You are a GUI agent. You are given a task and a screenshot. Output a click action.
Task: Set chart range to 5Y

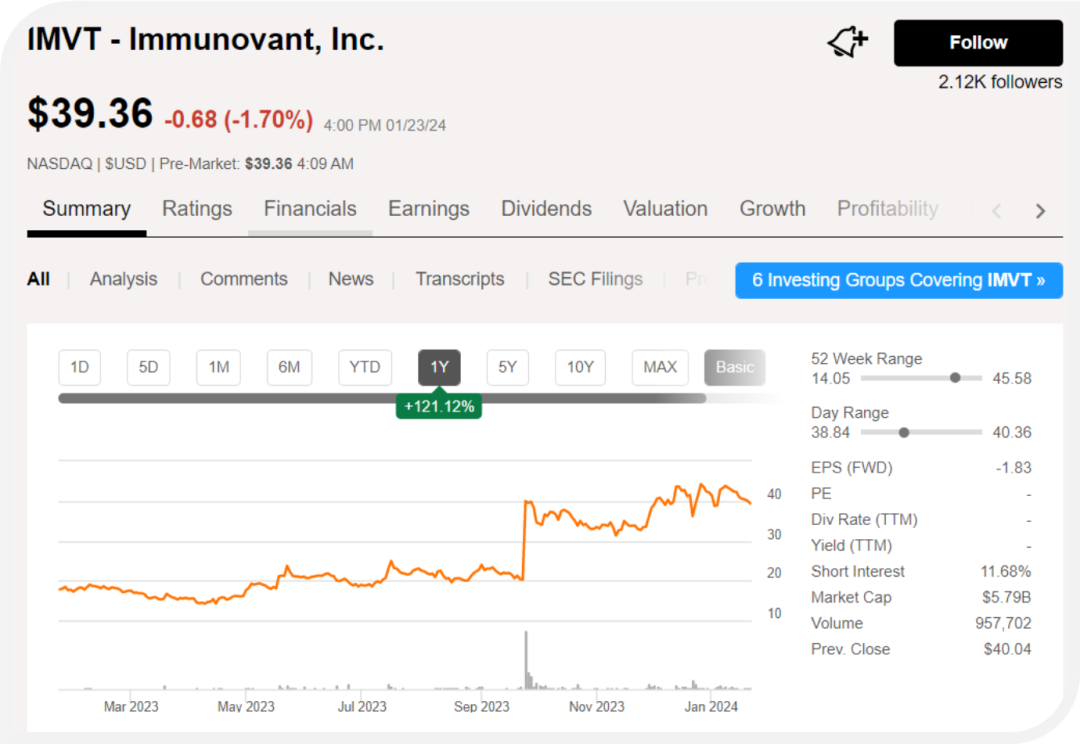pos(508,367)
